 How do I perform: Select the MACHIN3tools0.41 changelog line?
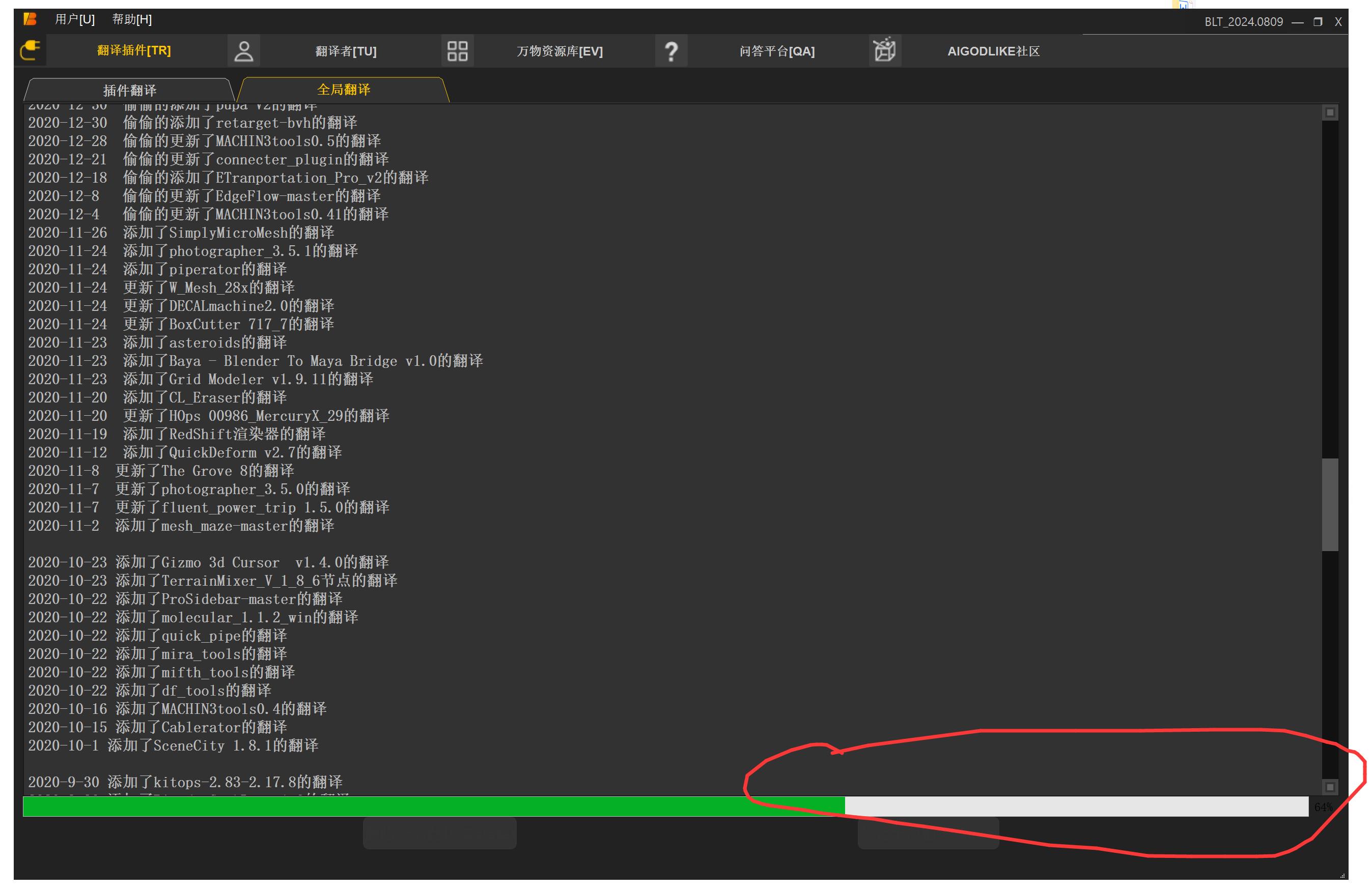click(x=208, y=214)
